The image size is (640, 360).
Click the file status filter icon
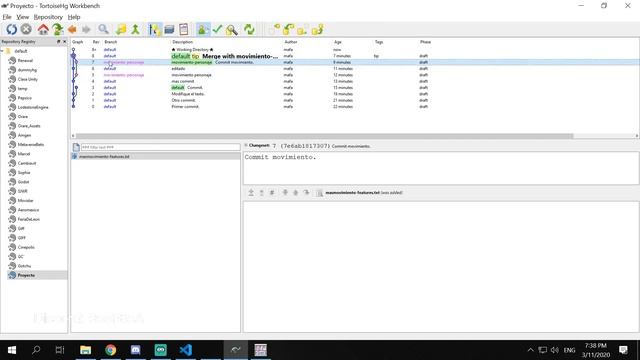click(76, 147)
